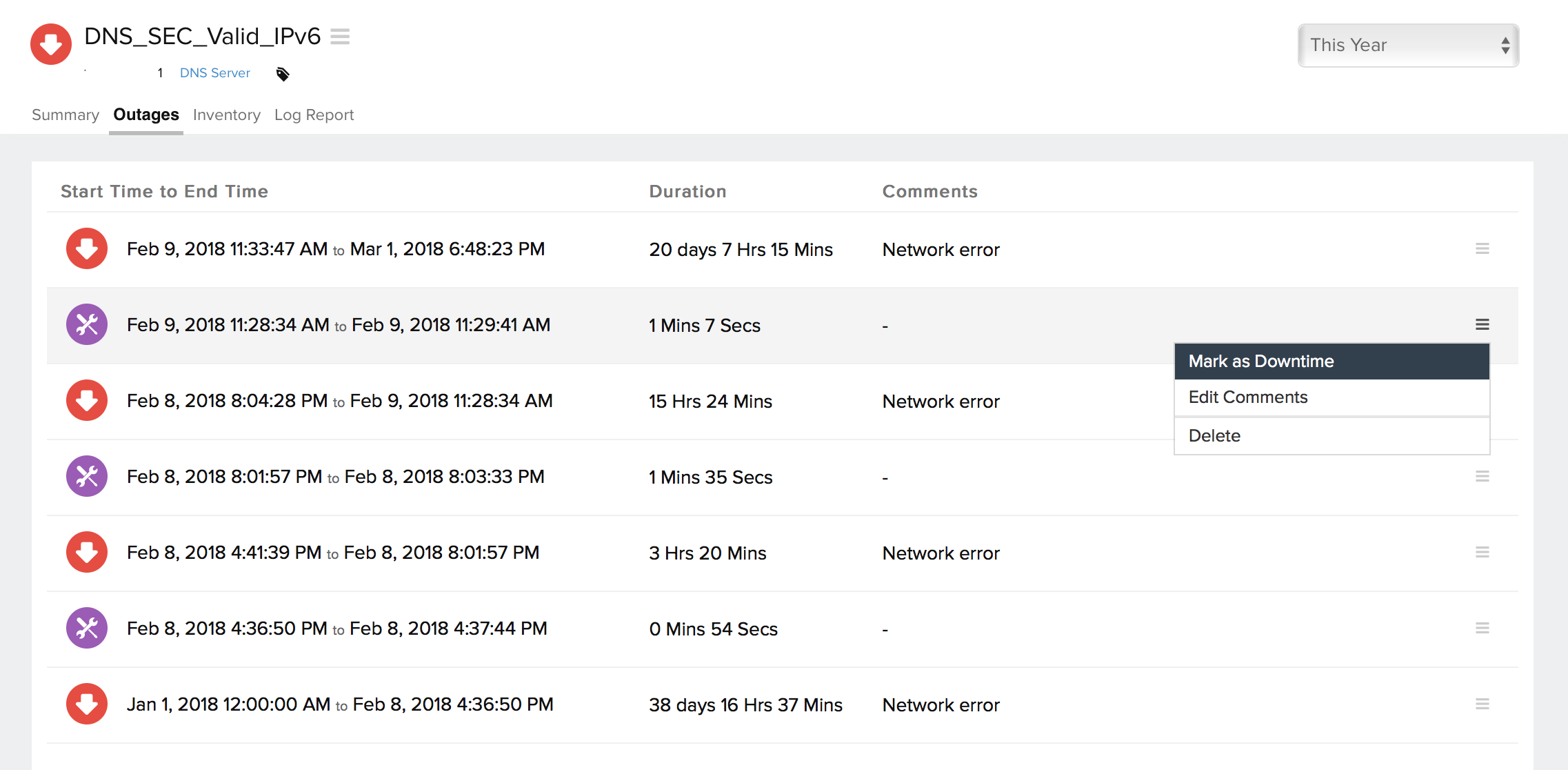The width and height of the screenshot is (1568, 770).
Task: Click the red down status icon in header
Action: (51, 44)
